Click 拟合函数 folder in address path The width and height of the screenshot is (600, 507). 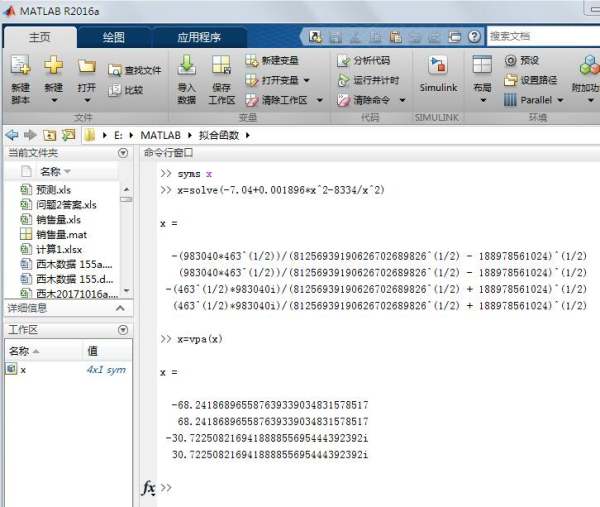tap(218, 135)
